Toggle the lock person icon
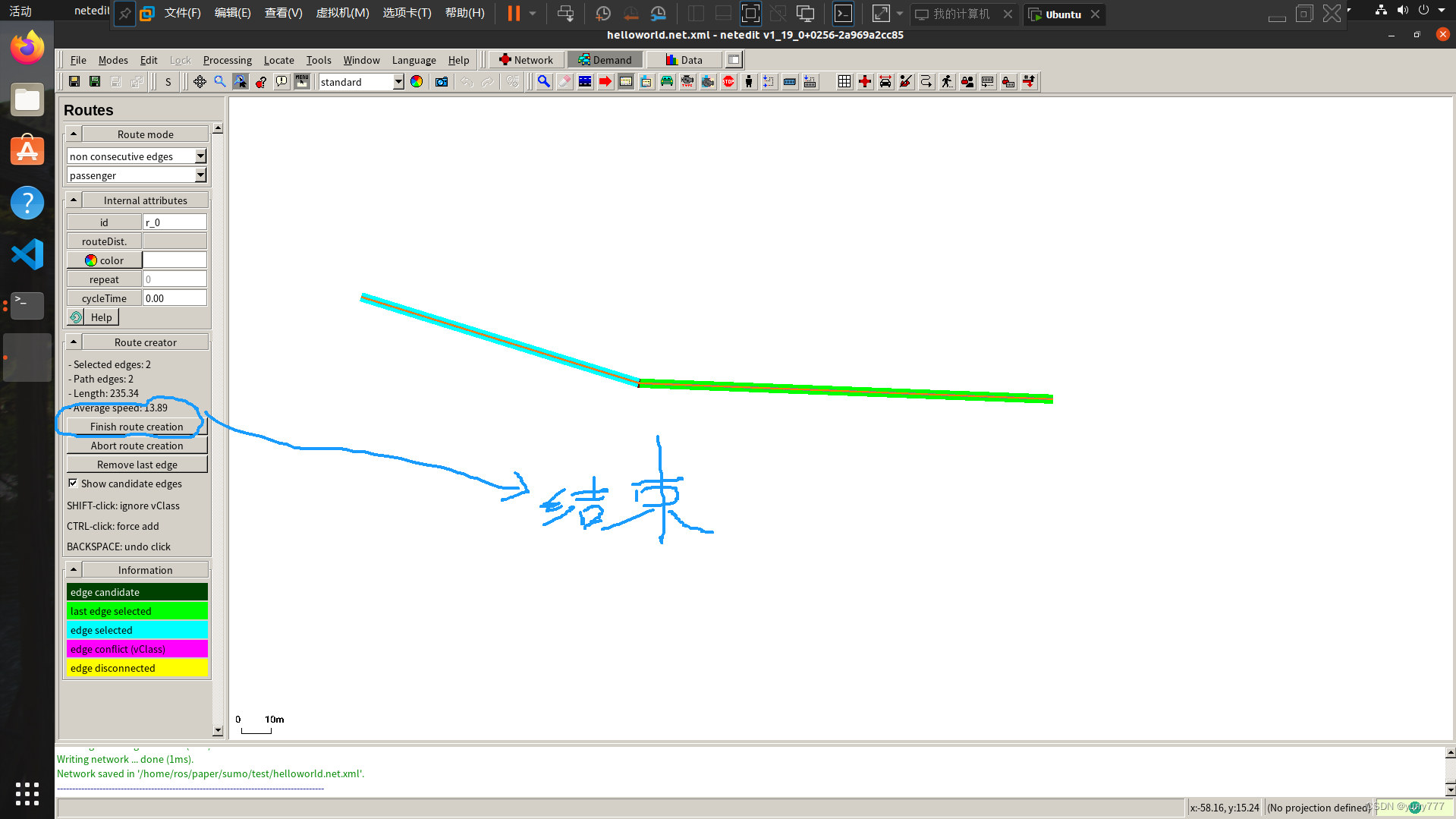The height and width of the screenshot is (819, 1456). (967, 82)
